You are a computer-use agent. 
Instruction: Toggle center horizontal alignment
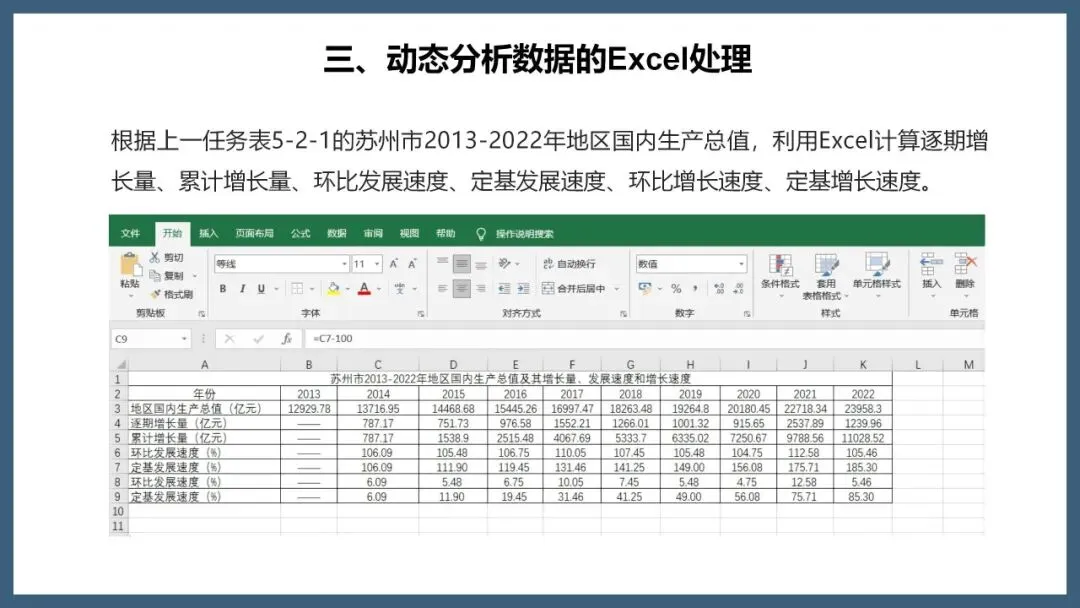pos(461,289)
